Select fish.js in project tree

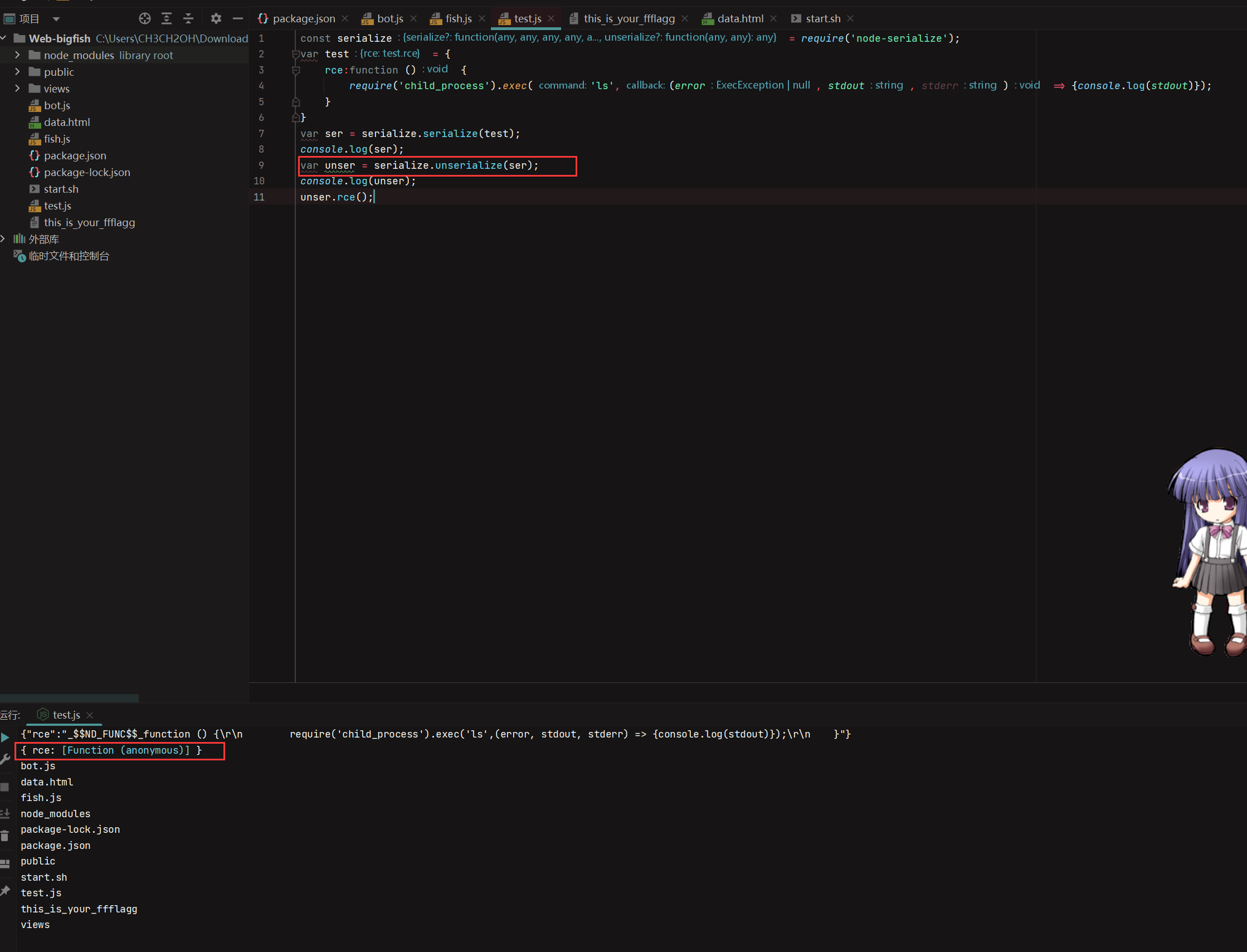click(x=57, y=139)
